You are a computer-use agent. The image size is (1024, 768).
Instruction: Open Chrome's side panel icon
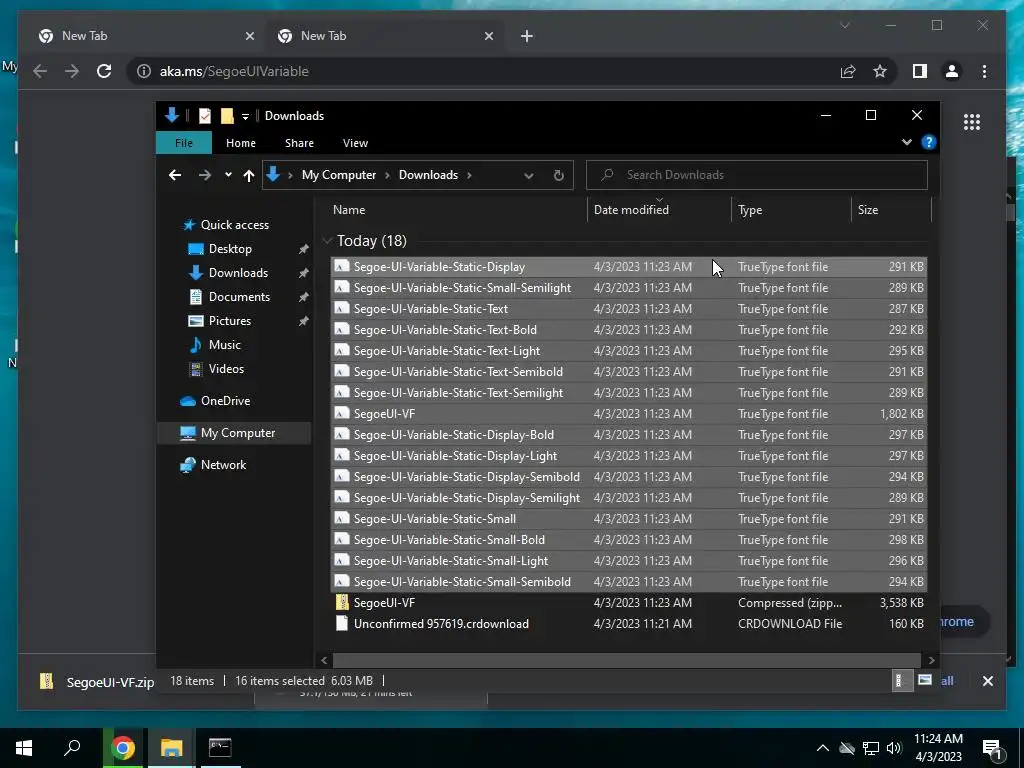click(x=920, y=71)
